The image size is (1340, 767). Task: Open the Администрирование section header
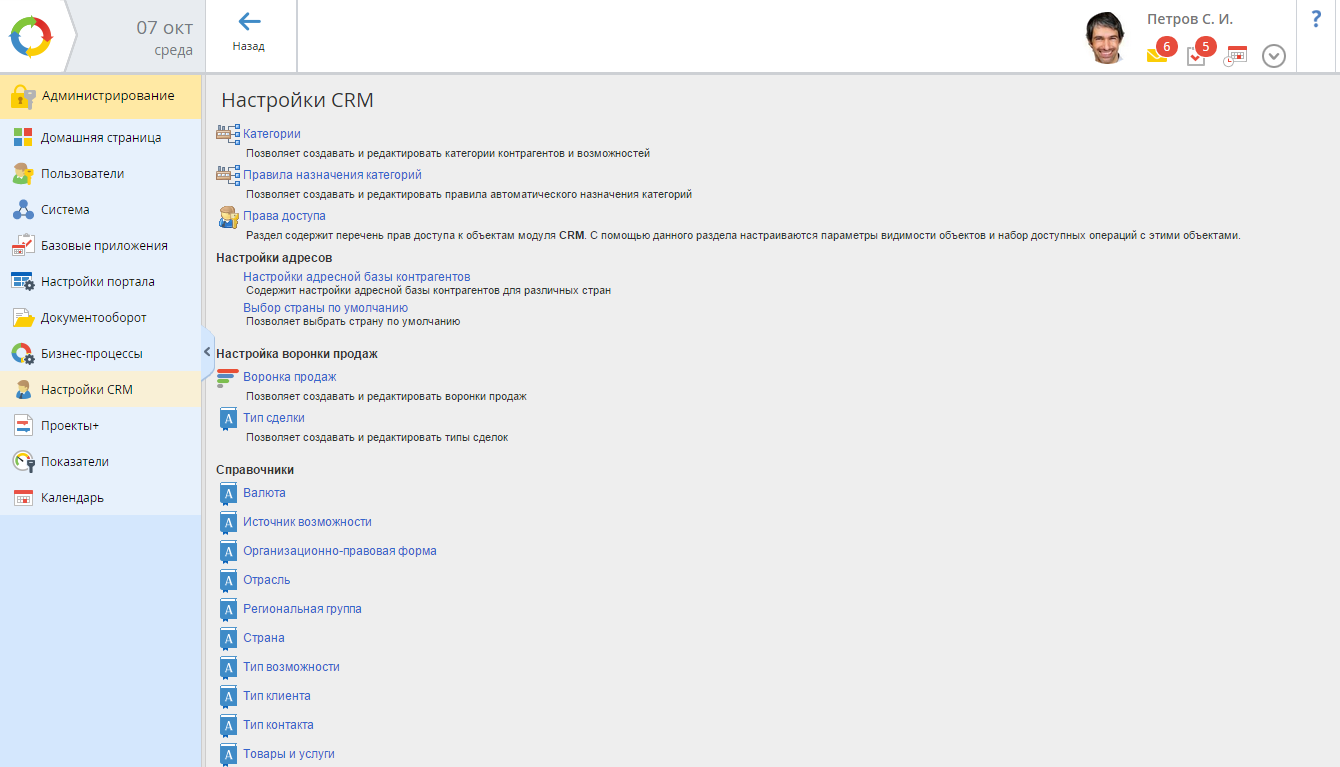pyautogui.click(x=107, y=96)
